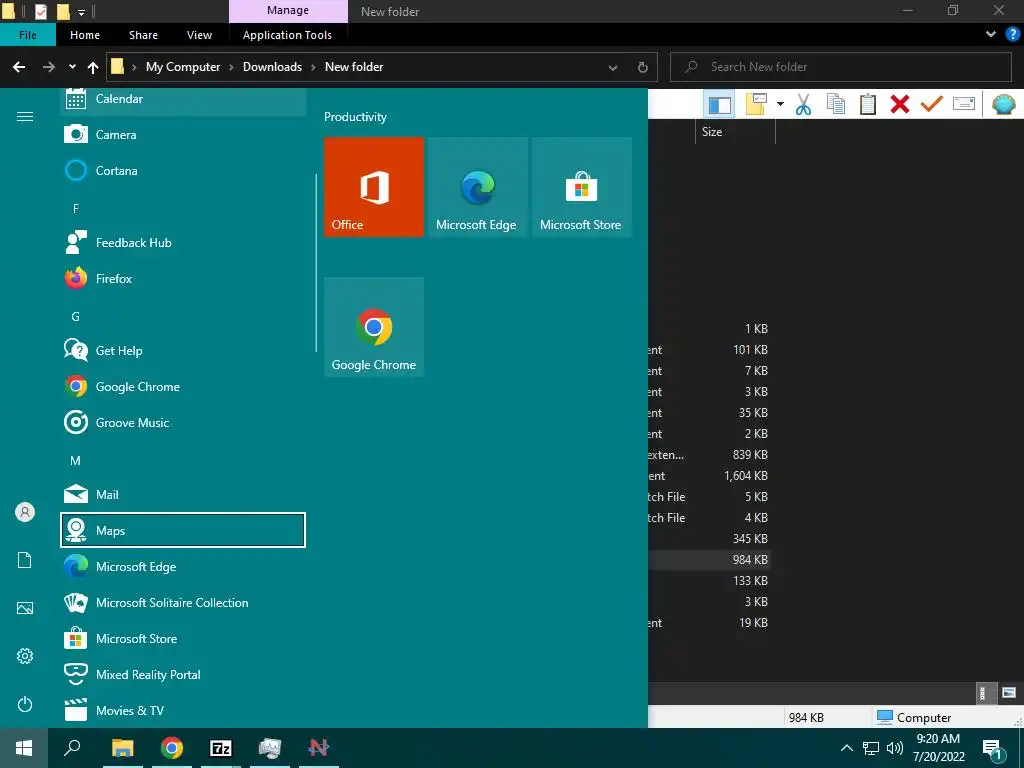Open dropdown arrow beside folder options icon
Image resolution: width=1024 pixels, height=768 pixels.
(780, 104)
